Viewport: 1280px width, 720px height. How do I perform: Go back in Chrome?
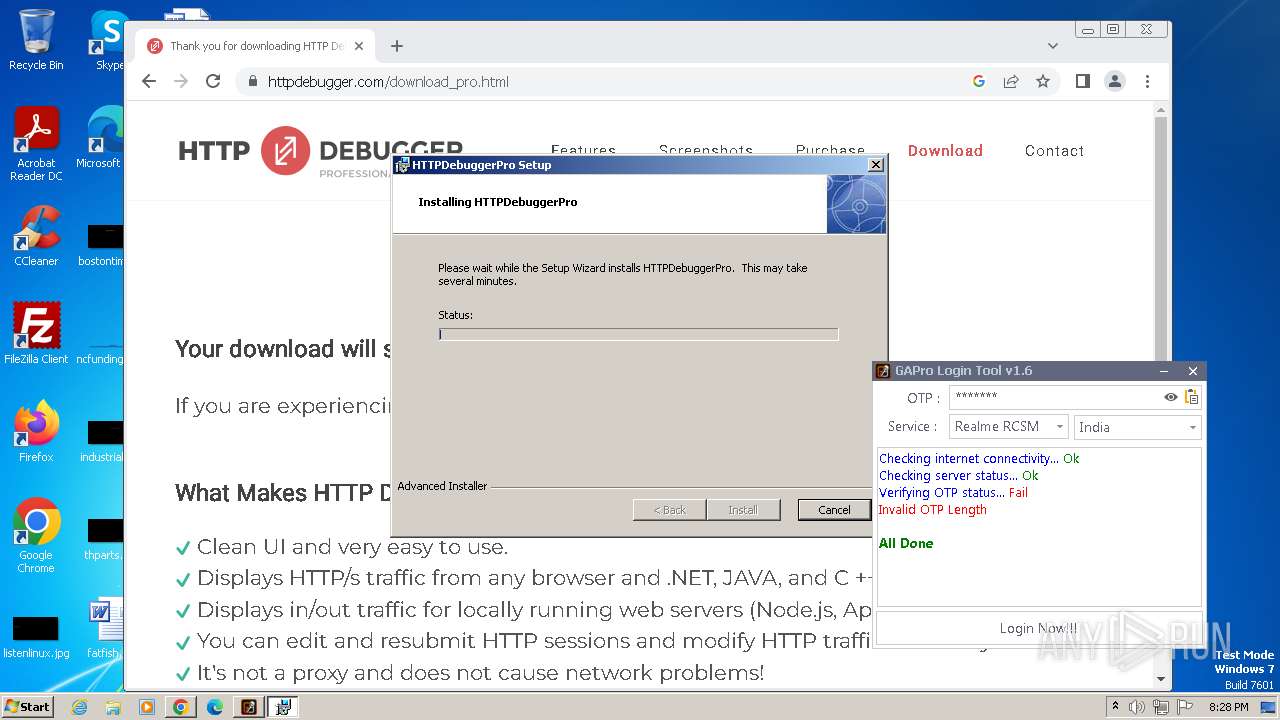149,82
